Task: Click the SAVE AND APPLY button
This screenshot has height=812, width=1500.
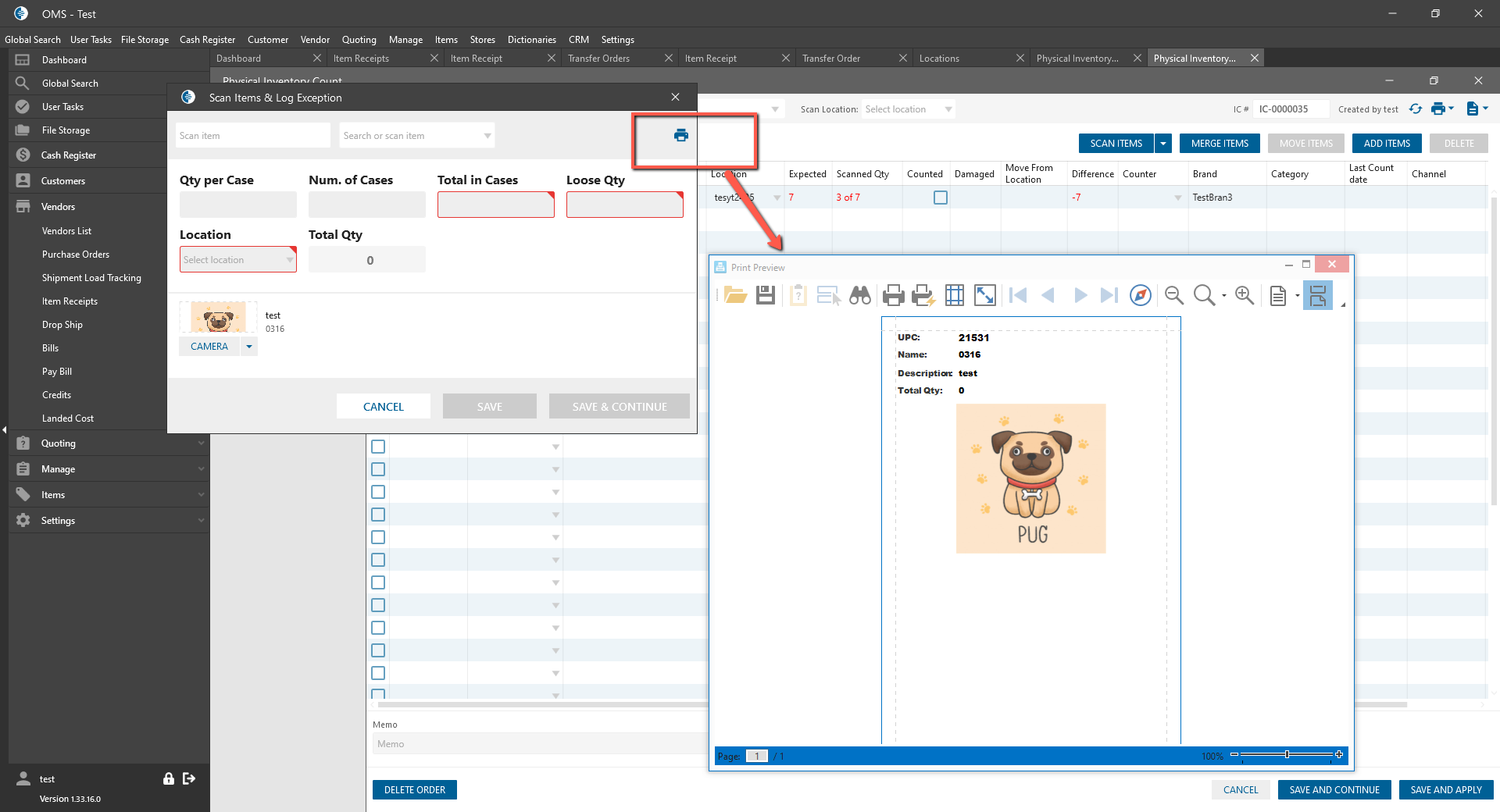Action: (x=1446, y=790)
